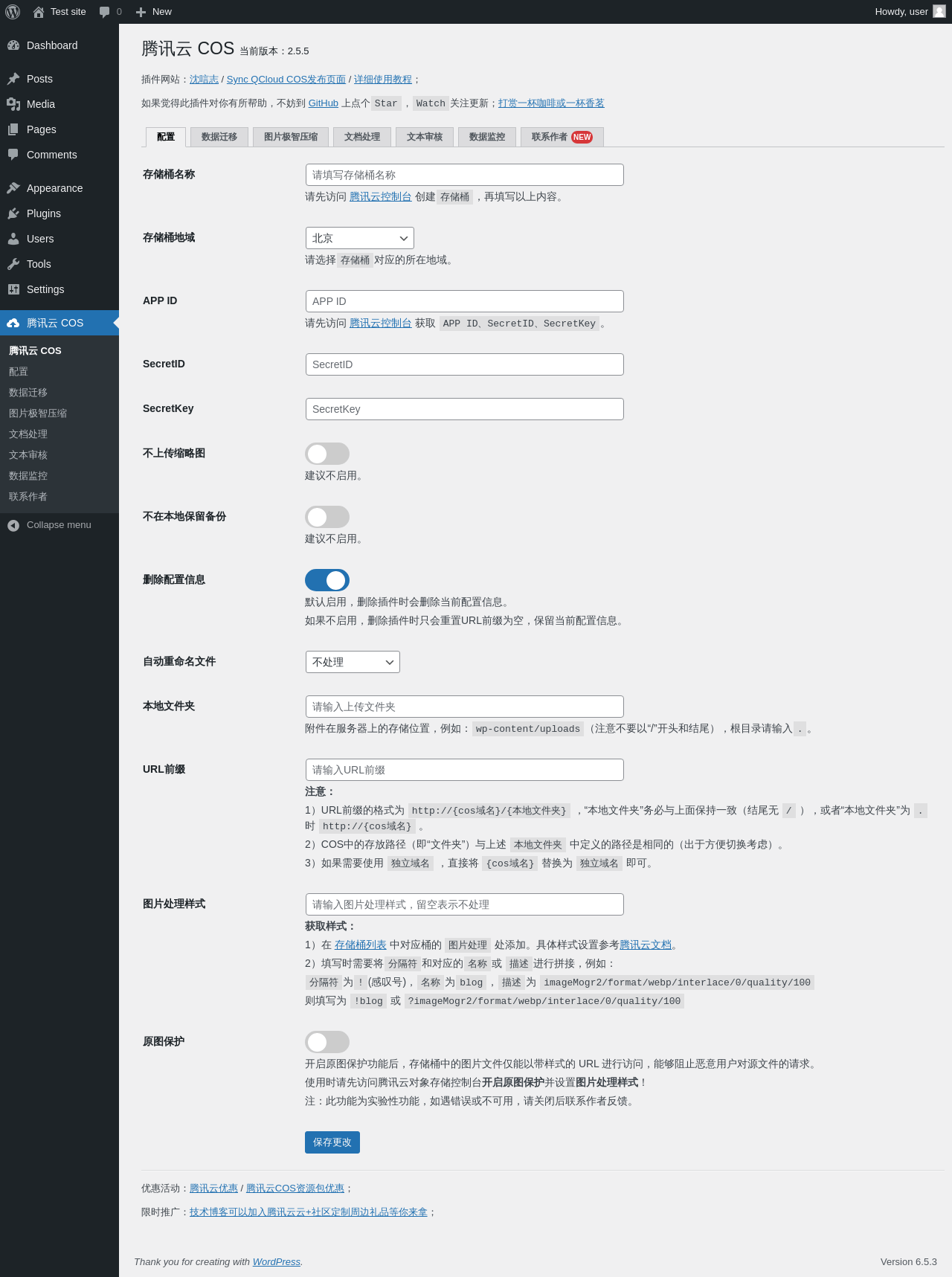The width and height of the screenshot is (952, 1277).
Task: Open the 存储桶地域 region dropdown
Action: coord(360,238)
